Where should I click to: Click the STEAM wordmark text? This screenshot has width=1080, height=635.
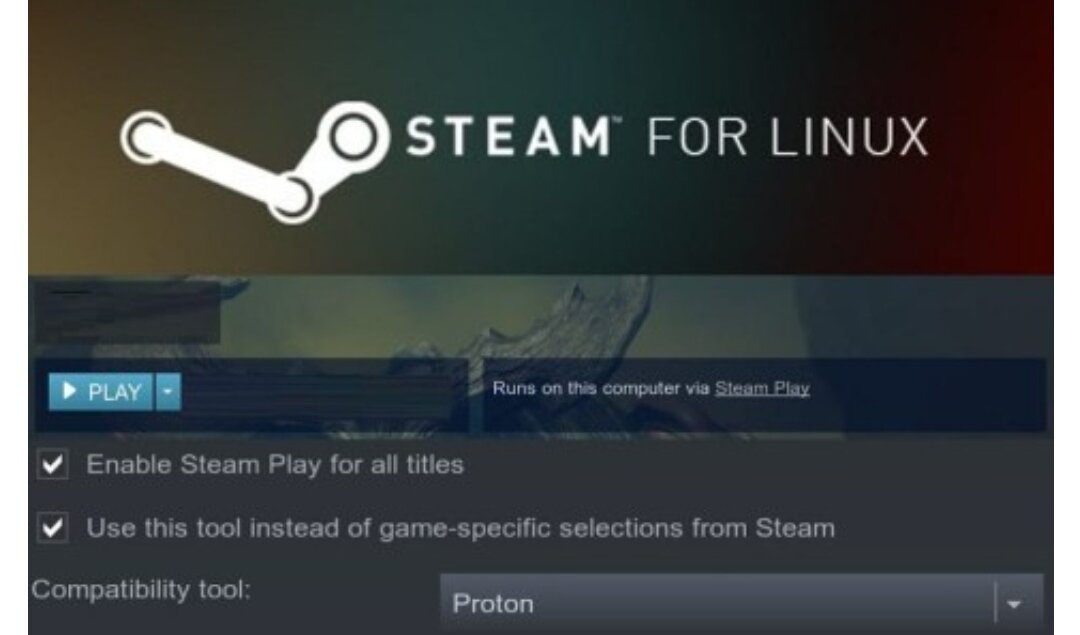(x=508, y=136)
